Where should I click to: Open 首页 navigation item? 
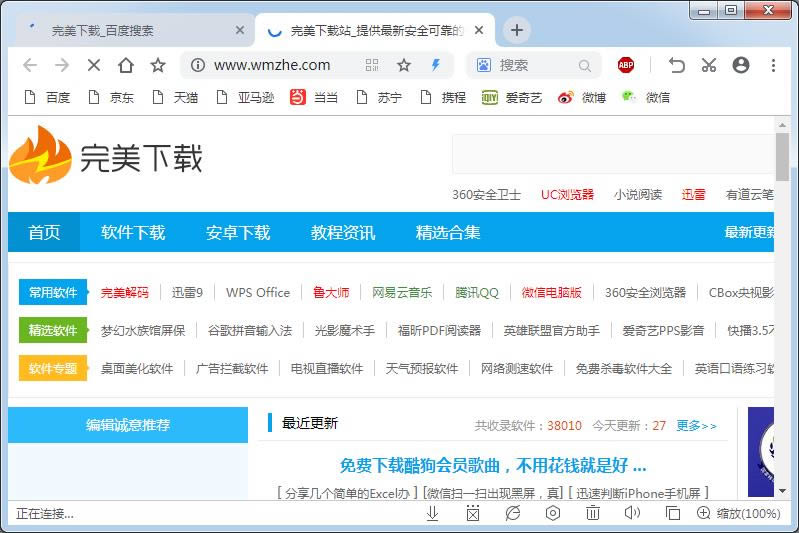point(44,232)
